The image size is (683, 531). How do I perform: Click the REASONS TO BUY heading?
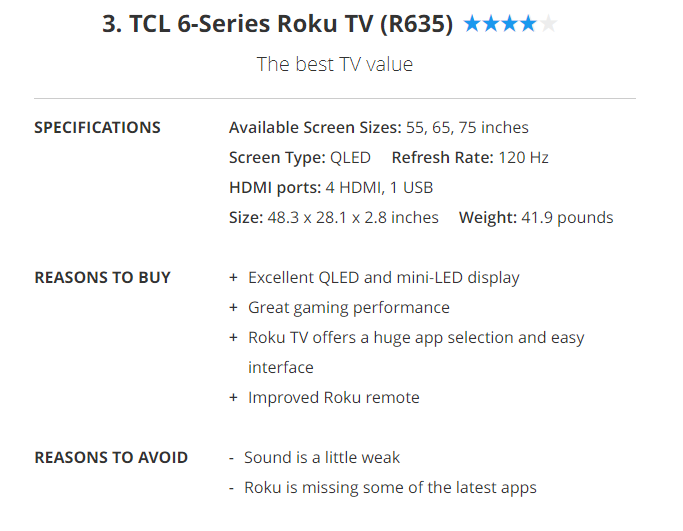102,278
